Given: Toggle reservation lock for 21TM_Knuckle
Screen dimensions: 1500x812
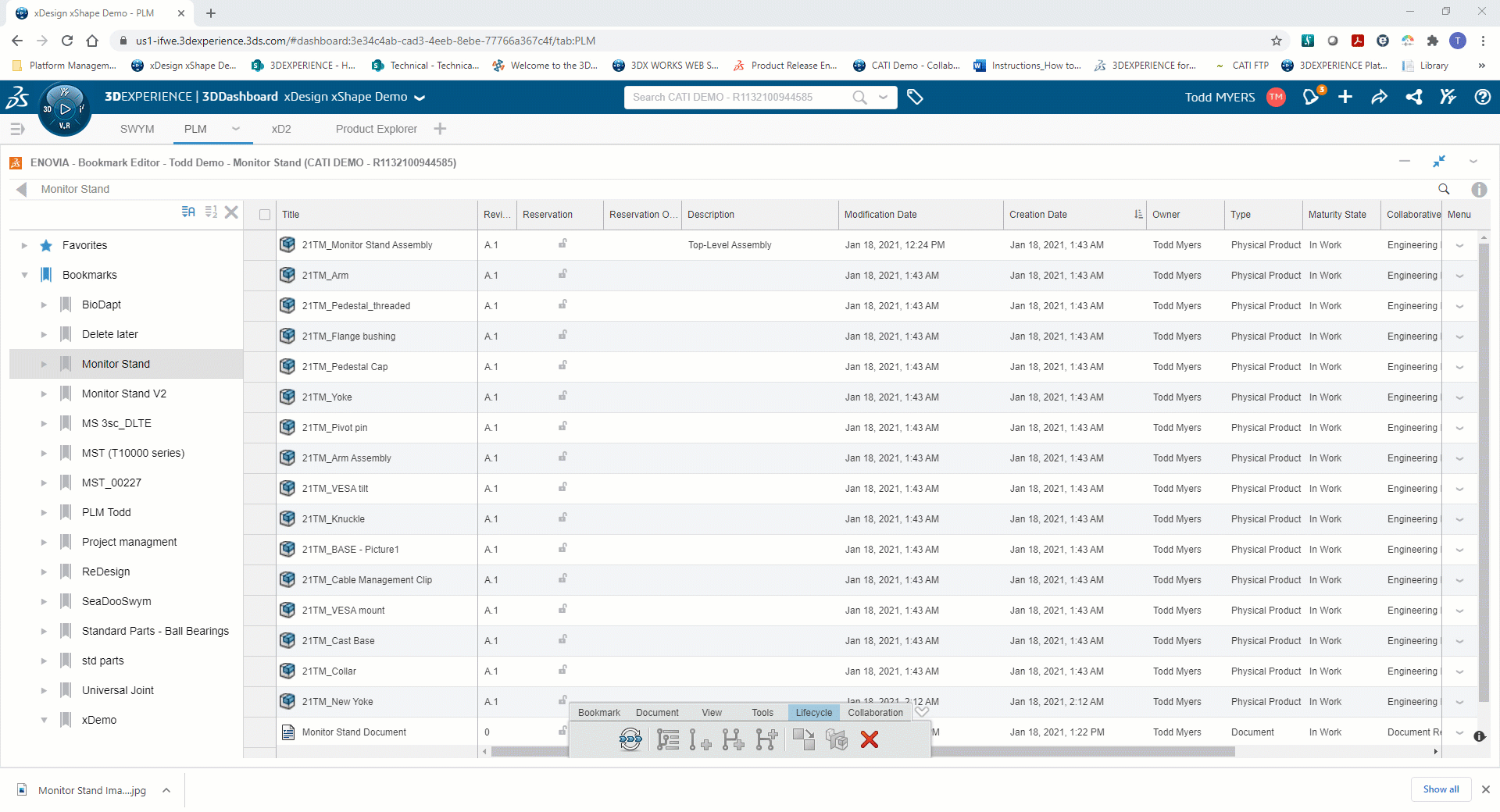Looking at the screenshot, I should 562,518.
